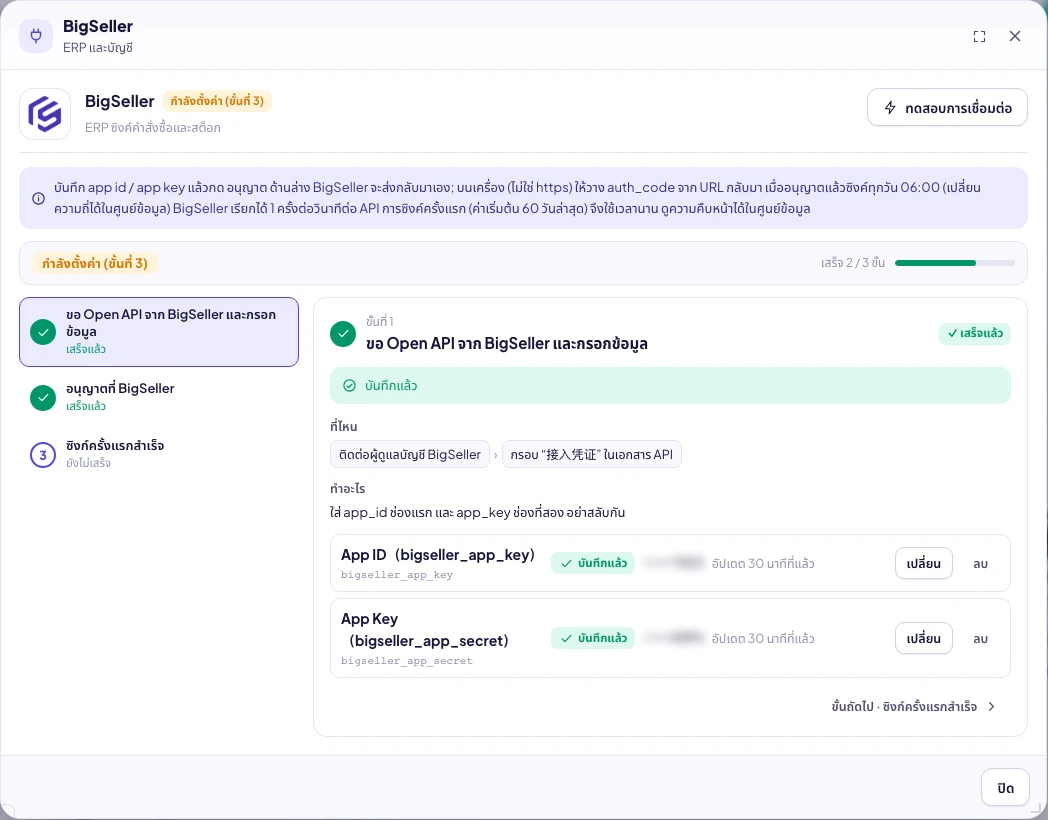
Task: Click the step 3 circle icon
Action: point(43,454)
